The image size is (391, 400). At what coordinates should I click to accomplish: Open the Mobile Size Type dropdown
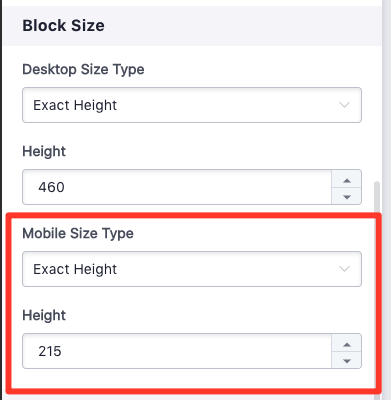coord(192,269)
